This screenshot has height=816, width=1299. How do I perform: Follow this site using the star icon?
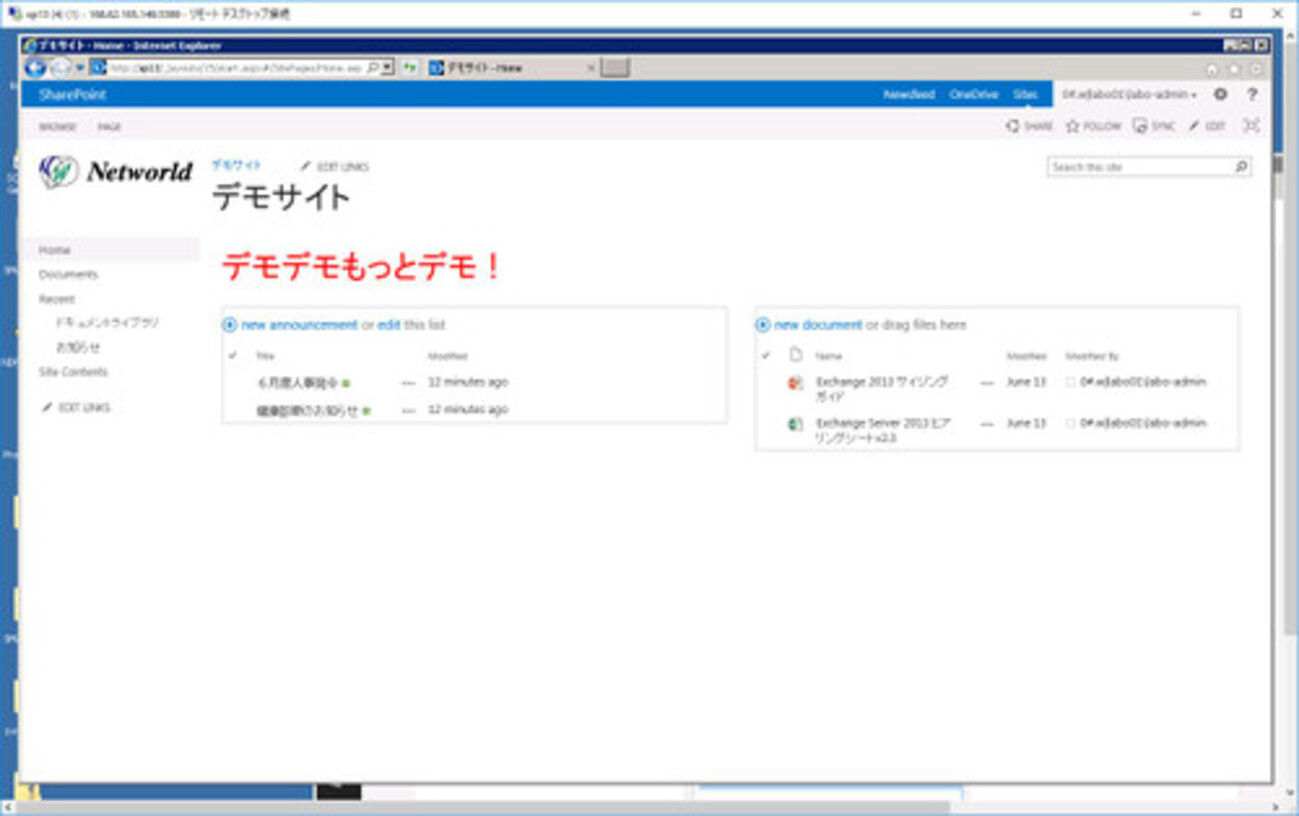1073,126
